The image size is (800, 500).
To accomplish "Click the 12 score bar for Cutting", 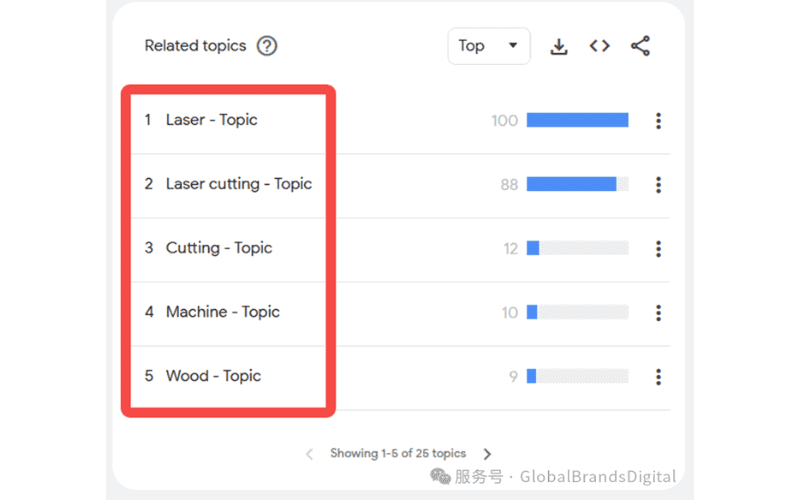I will (578, 248).
